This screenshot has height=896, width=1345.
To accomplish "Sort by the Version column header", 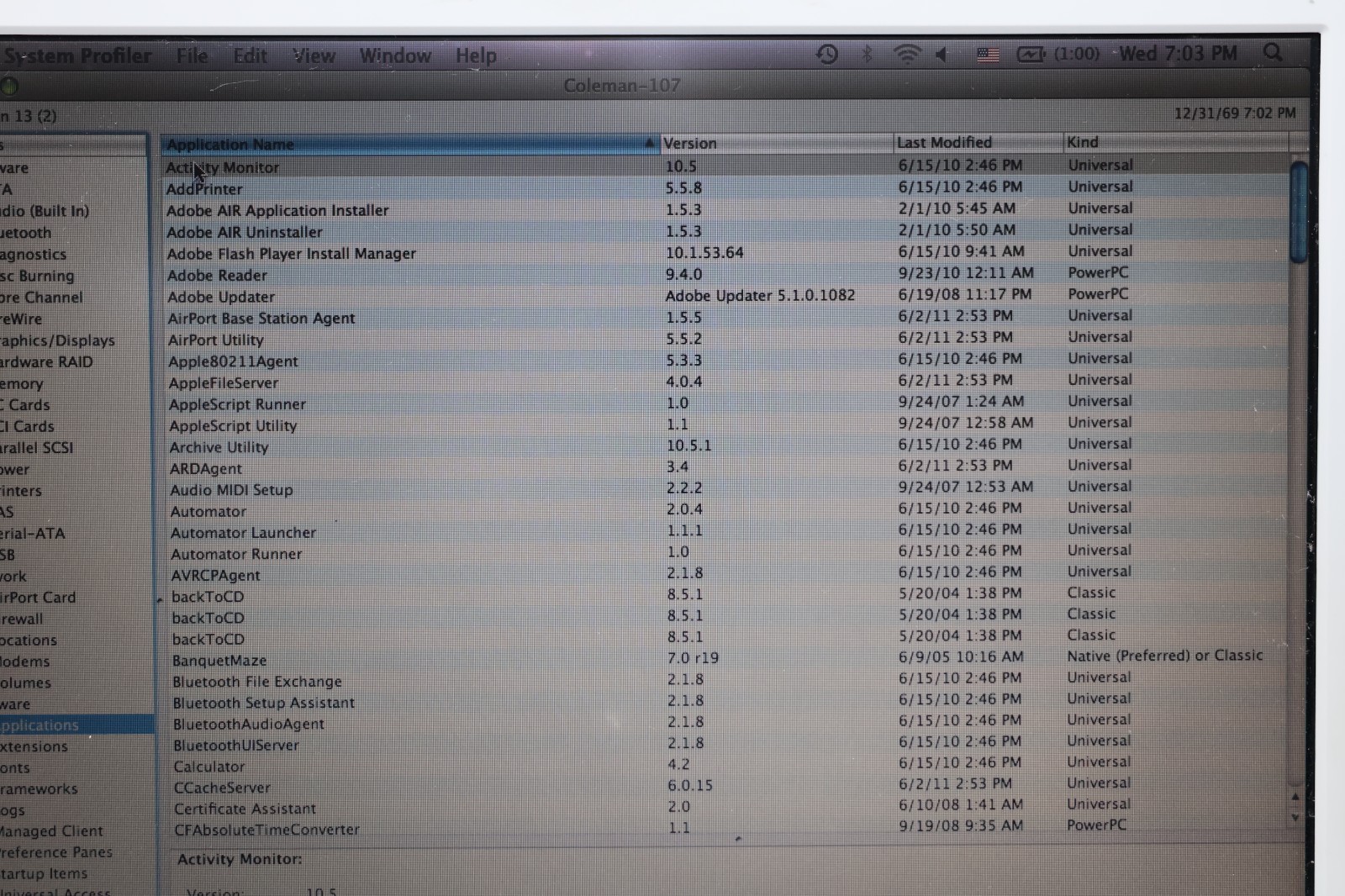I will click(x=777, y=143).
